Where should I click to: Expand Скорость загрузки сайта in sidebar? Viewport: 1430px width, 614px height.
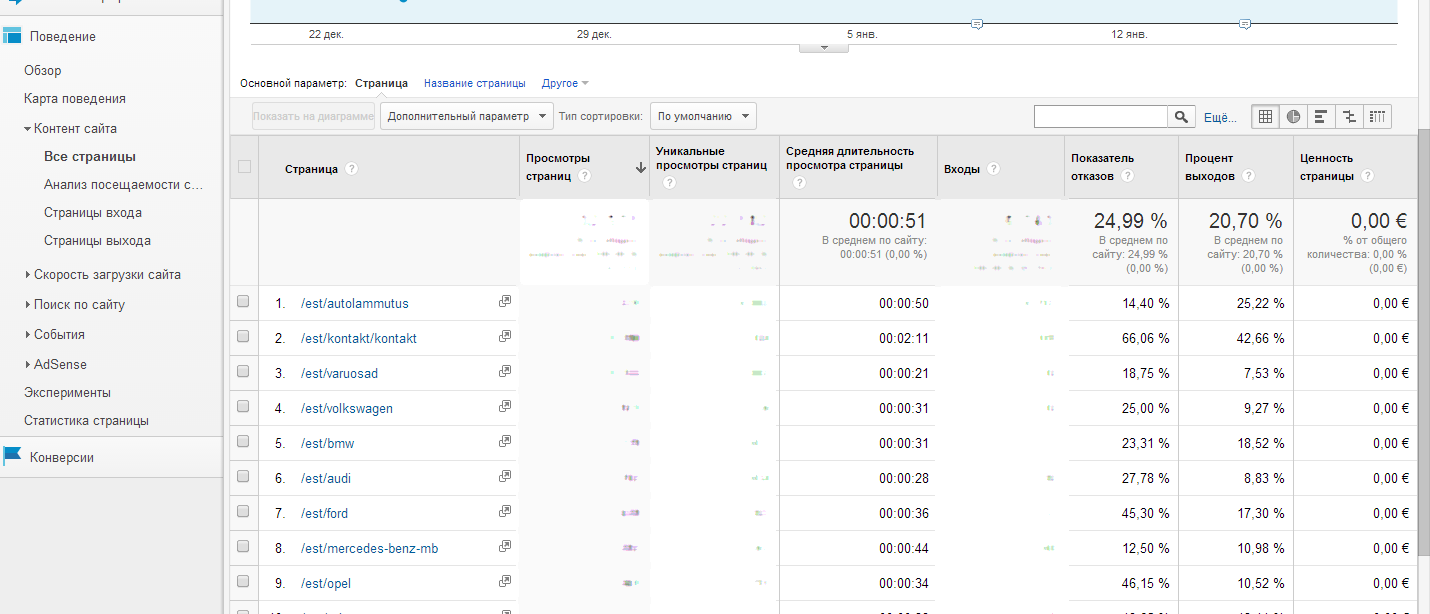click(107, 275)
